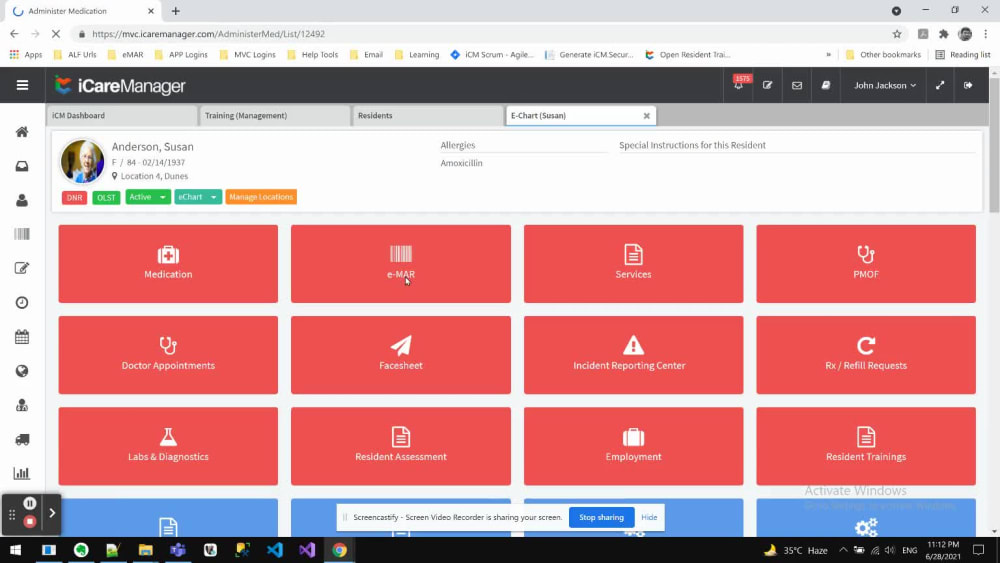Click the DNR badge

(x=75, y=198)
